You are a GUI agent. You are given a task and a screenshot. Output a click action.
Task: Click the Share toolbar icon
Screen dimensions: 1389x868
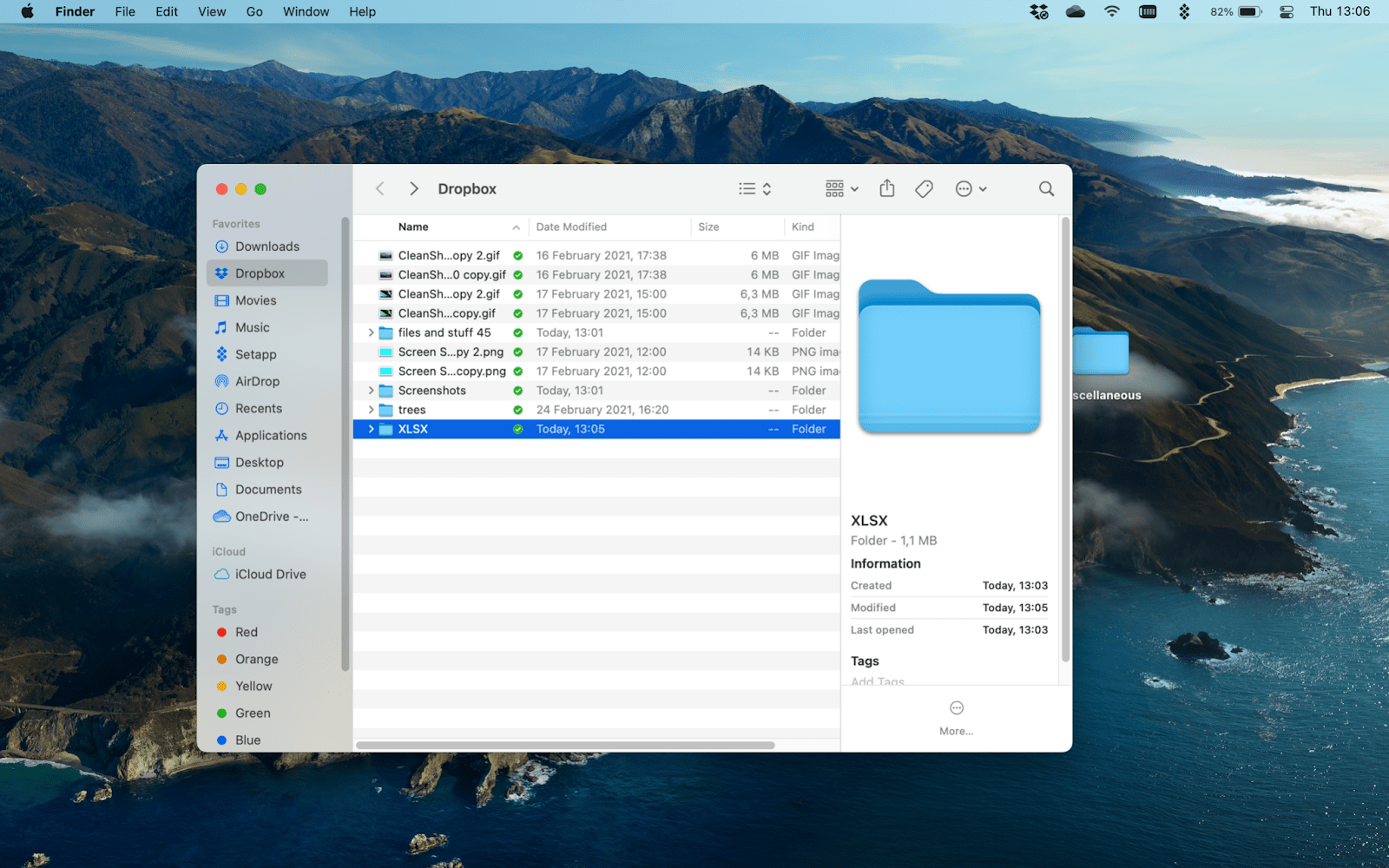(886, 188)
